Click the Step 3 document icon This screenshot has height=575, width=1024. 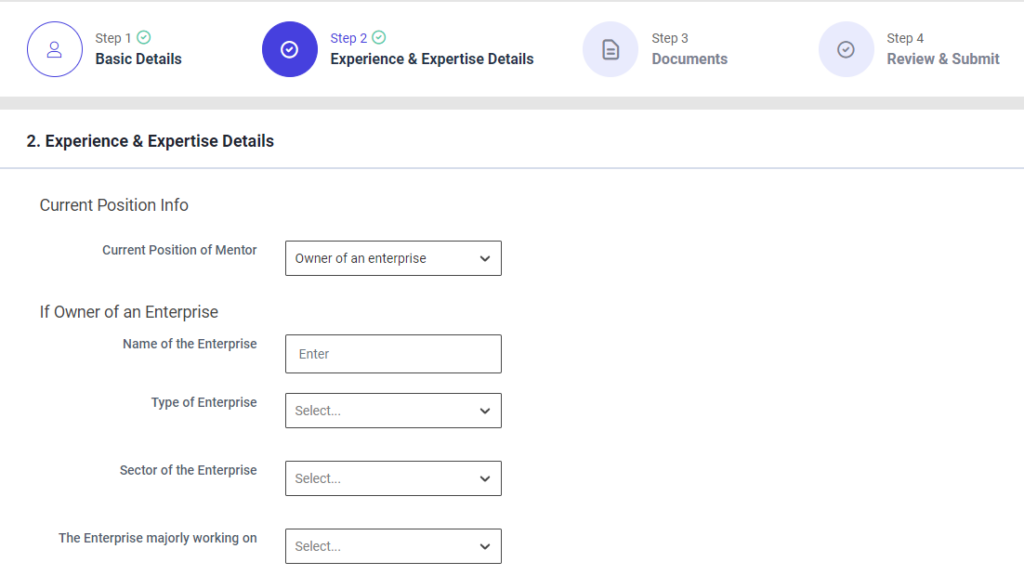(x=610, y=49)
